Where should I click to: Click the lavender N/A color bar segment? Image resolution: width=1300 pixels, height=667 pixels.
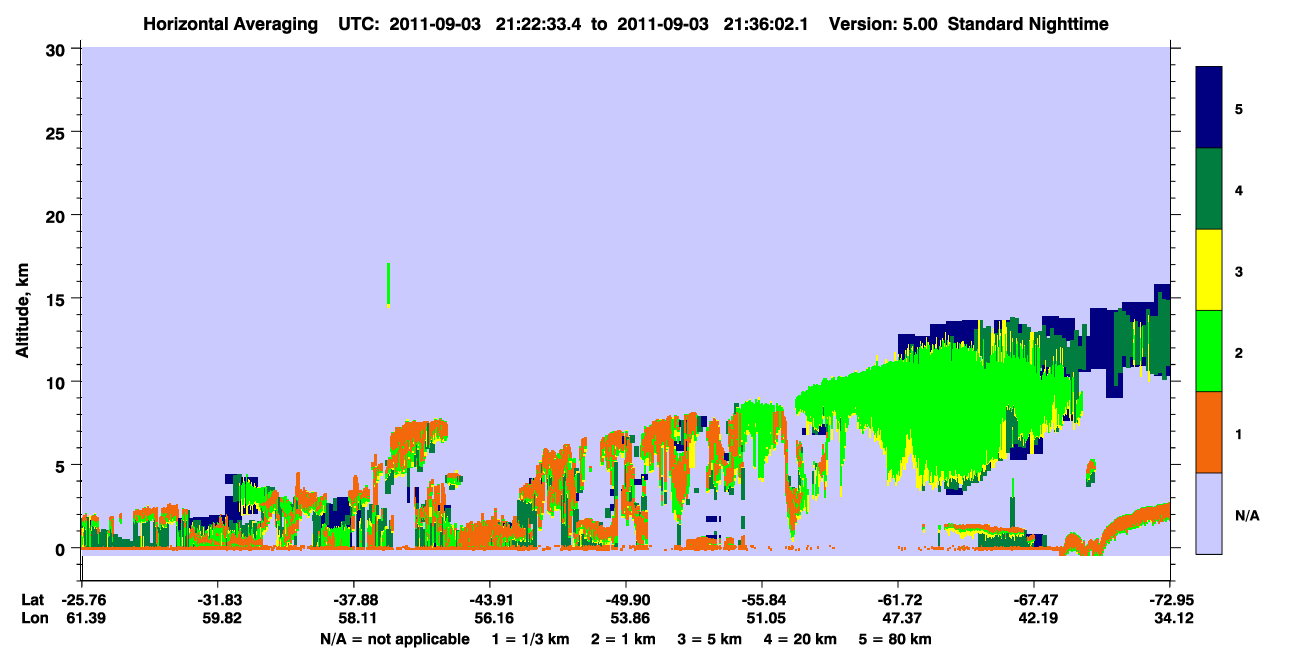pos(1209,513)
